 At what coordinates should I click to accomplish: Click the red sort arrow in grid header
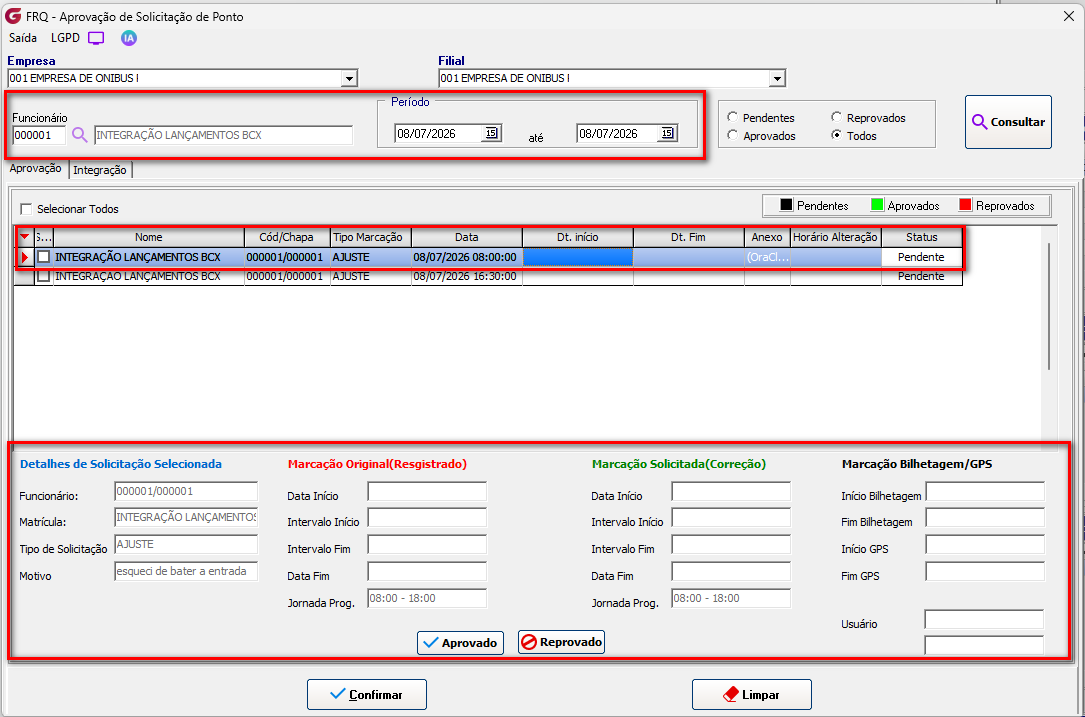(x=25, y=237)
